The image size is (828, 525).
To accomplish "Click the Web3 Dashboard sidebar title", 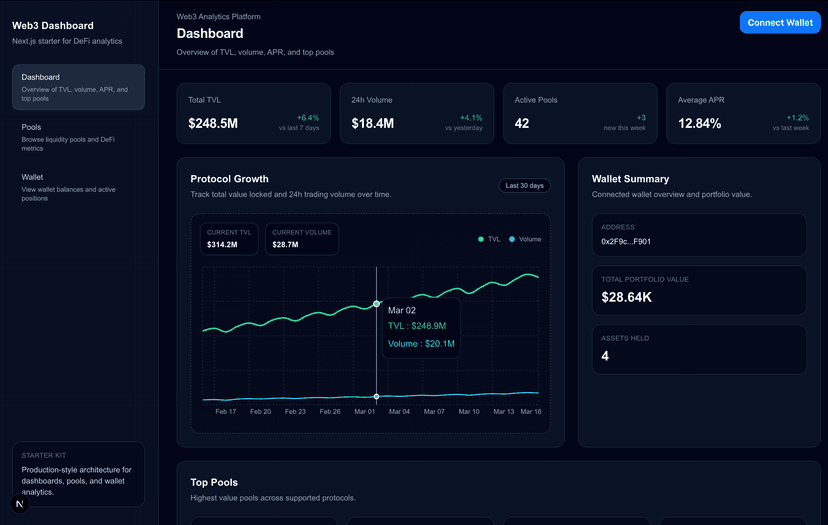I will pyautogui.click(x=53, y=26).
